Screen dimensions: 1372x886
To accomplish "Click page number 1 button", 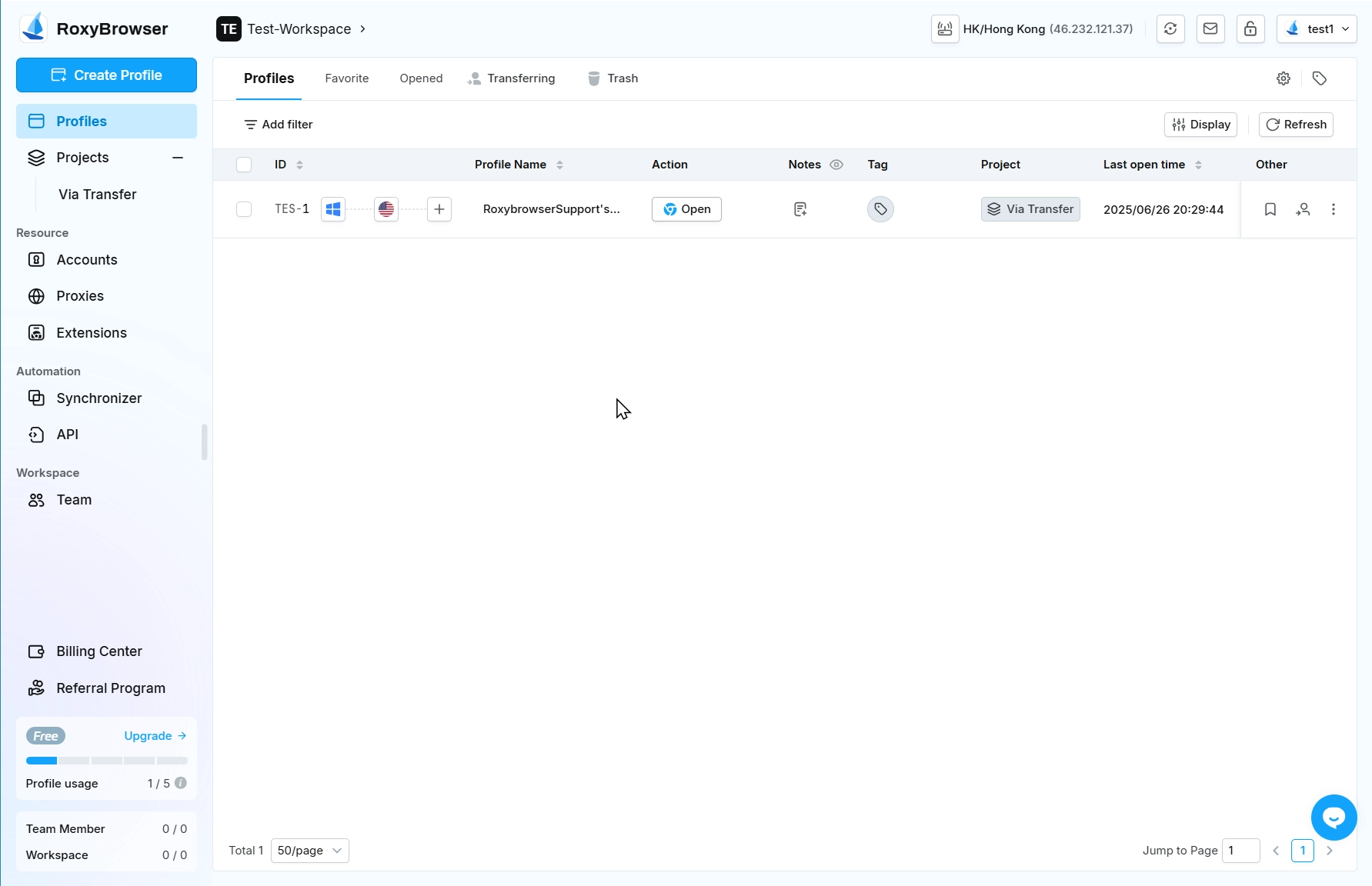I will [x=1303, y=851].
